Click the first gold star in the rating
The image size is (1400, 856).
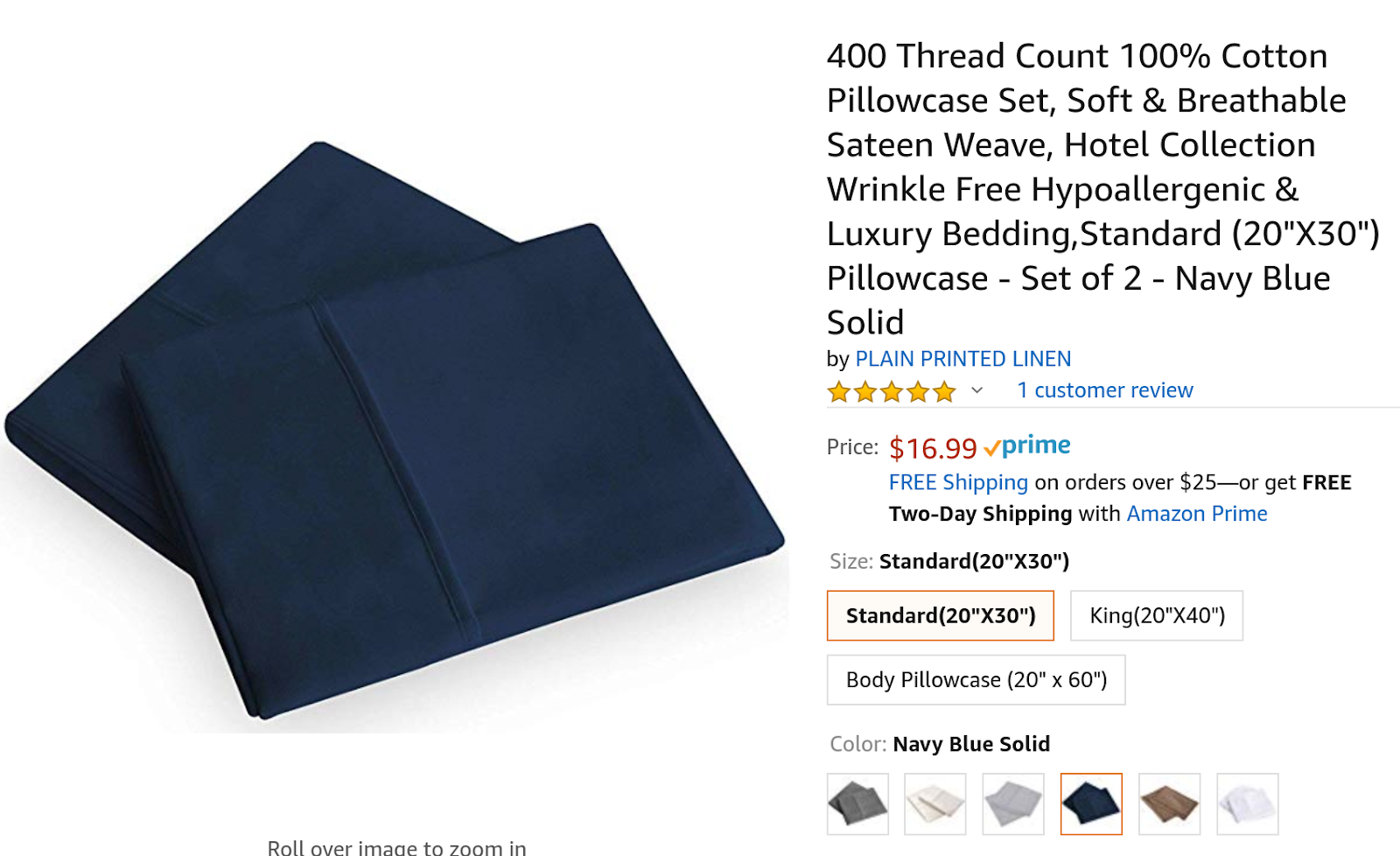point(839,391)
